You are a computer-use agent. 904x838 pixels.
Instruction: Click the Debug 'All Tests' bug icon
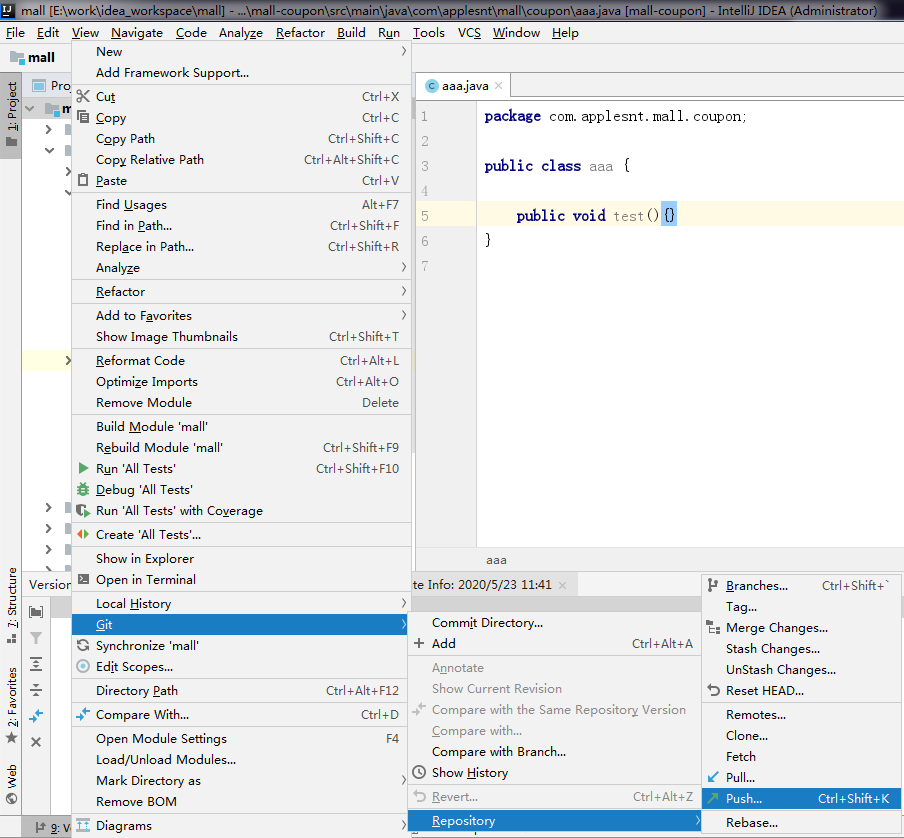[x=83, y=489]
